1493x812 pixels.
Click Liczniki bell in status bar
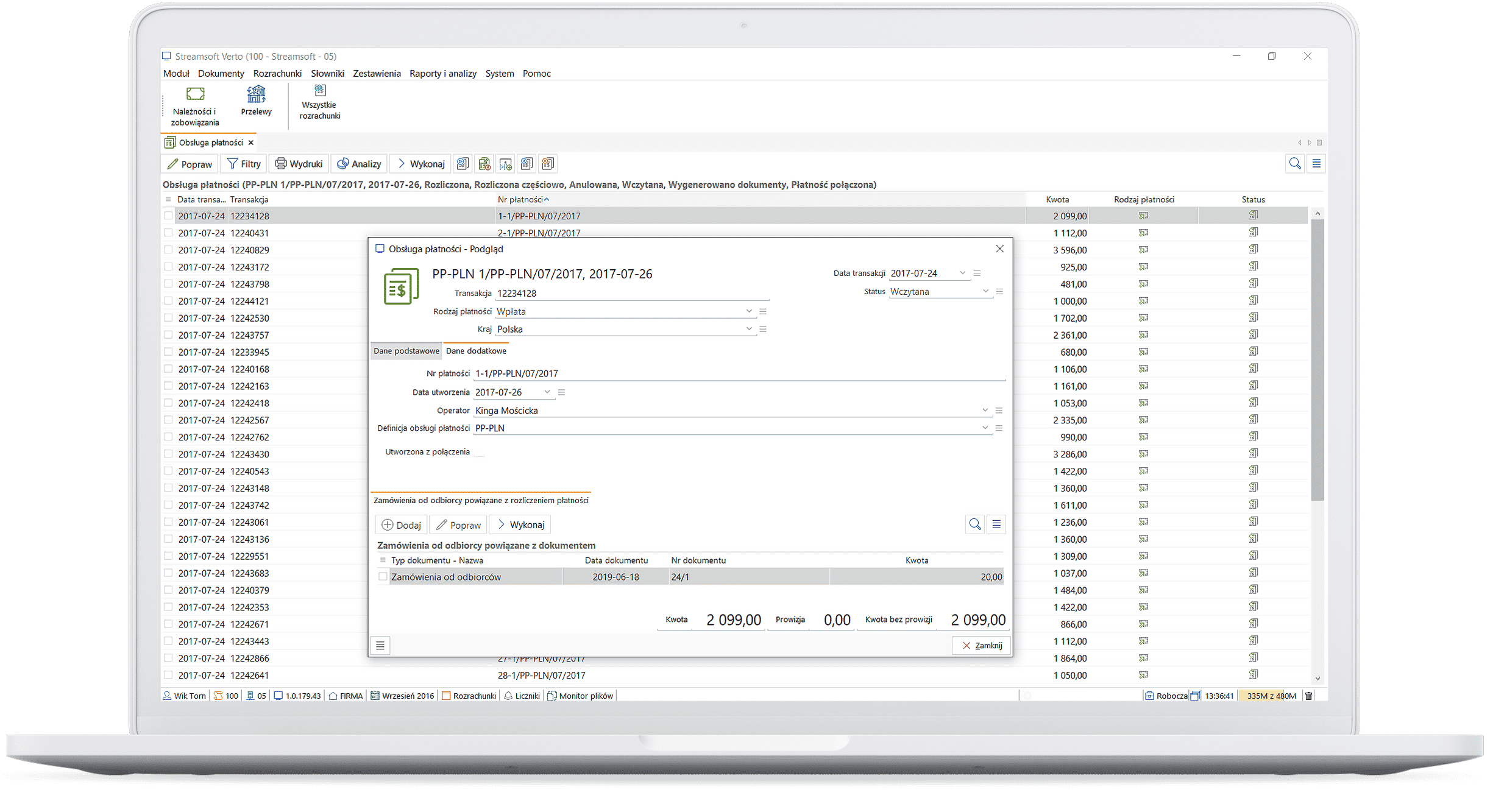pos(522,696)
